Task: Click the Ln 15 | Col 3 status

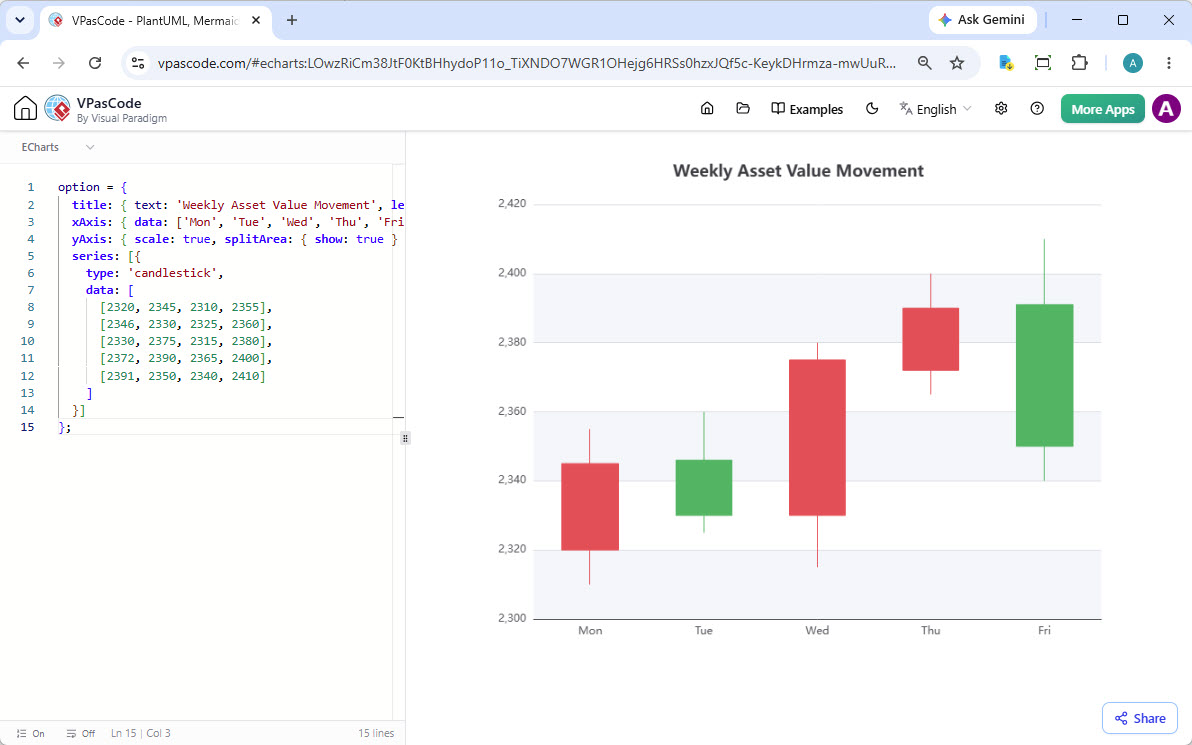Action: (141, 734)
